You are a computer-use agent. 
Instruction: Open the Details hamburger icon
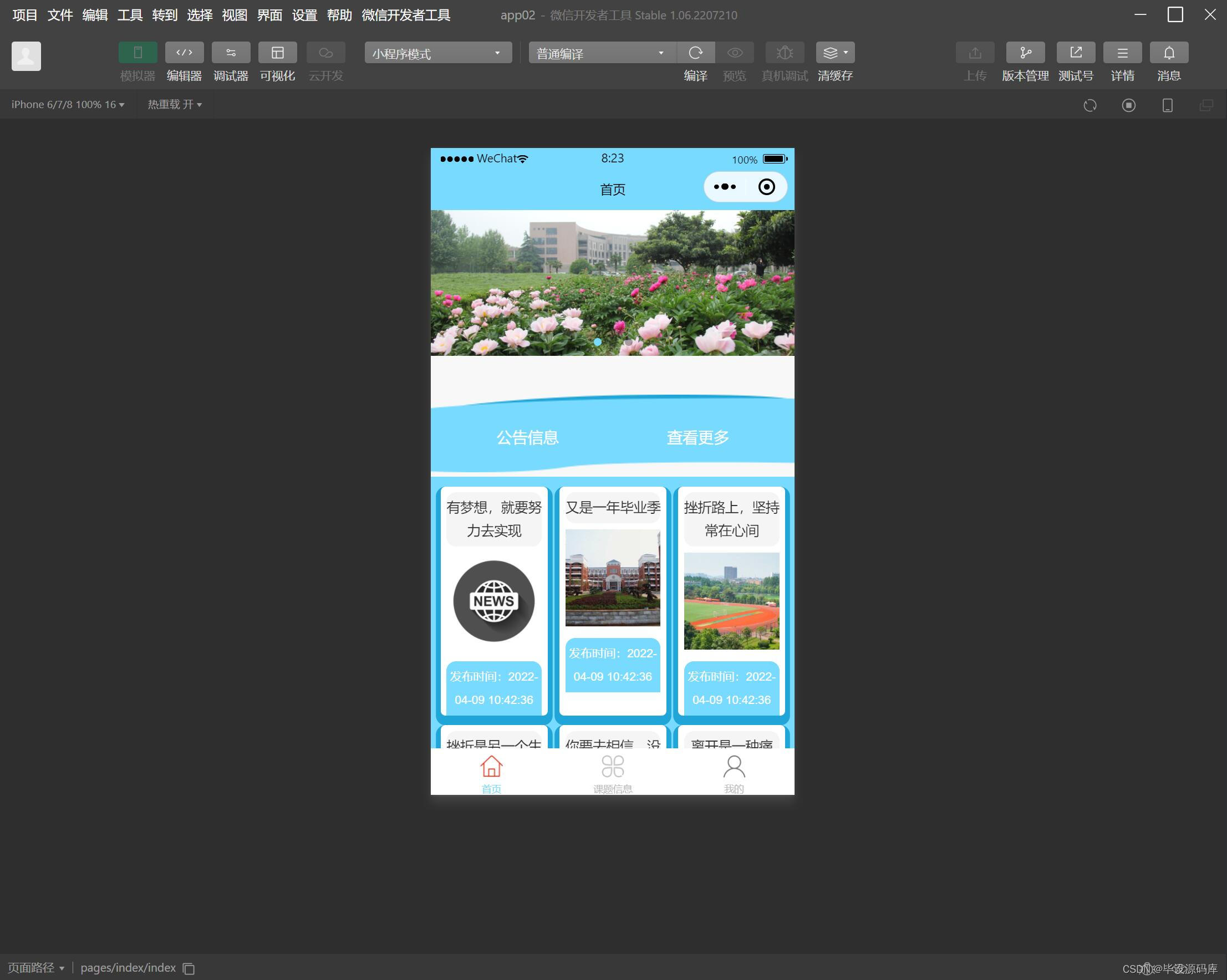(1122, 53)
